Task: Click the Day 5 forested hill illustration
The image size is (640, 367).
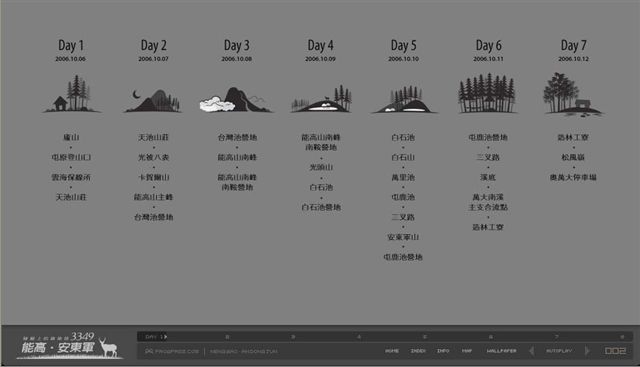Action: click(x=404, y=99)
